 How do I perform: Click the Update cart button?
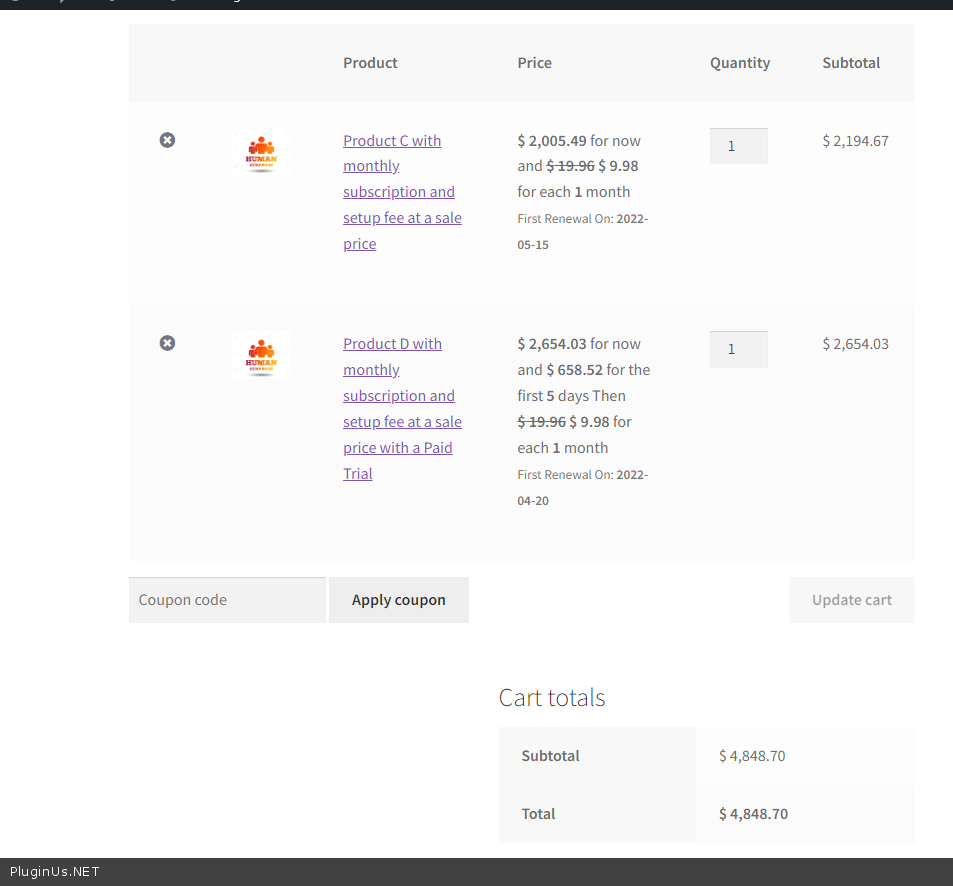coord(851,600)
